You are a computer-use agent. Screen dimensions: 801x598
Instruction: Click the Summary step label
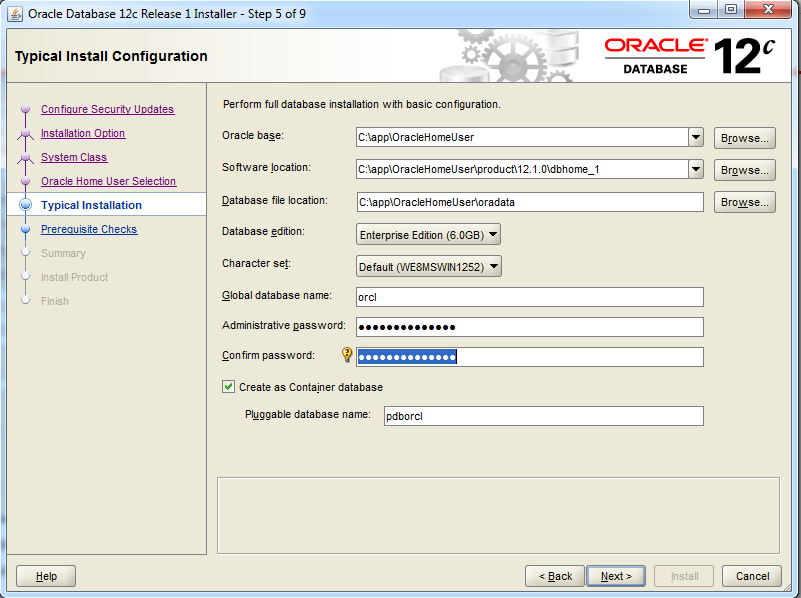[63, 253]
